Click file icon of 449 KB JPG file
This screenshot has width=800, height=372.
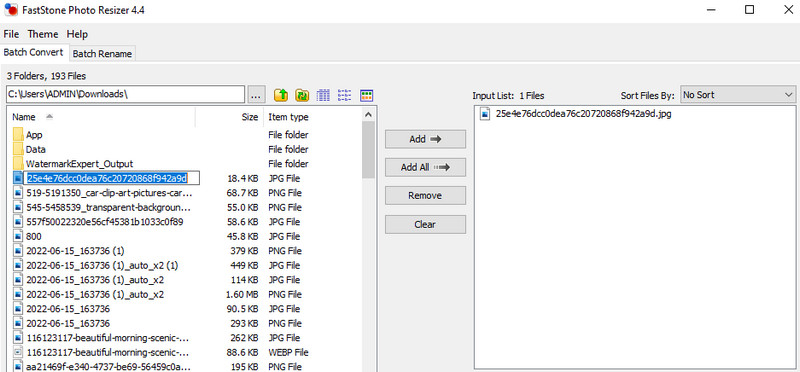tap(18, 265)
